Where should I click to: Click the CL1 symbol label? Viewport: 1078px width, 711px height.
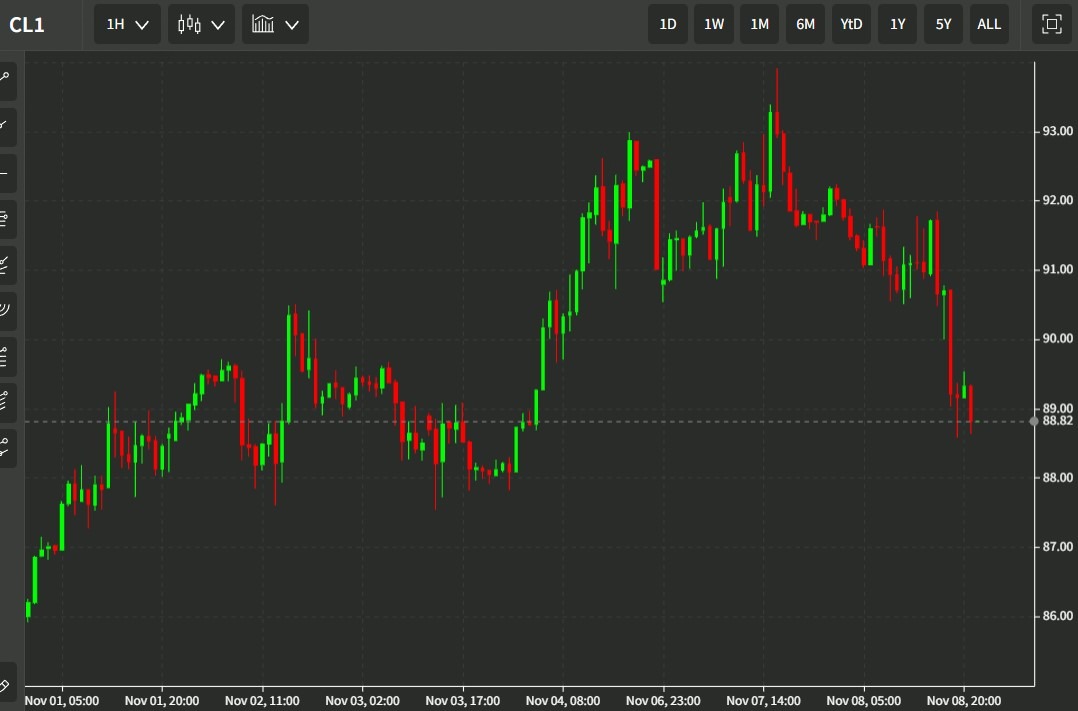point(27,25)
